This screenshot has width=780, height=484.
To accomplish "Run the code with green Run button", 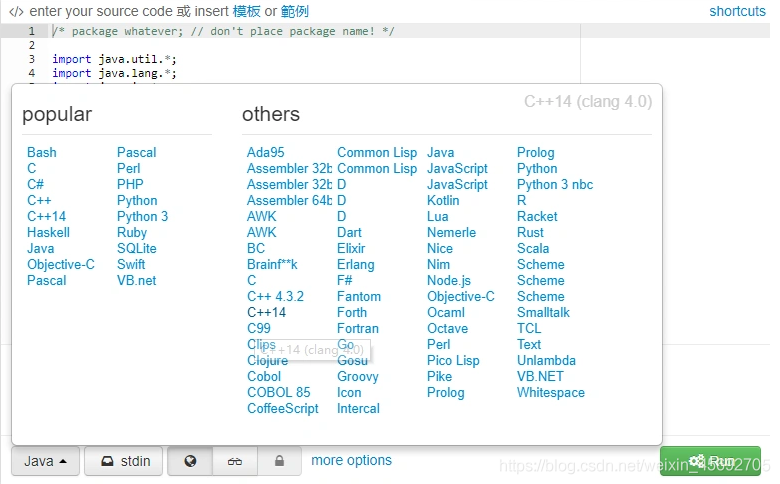I will click(x=710, y=461).
